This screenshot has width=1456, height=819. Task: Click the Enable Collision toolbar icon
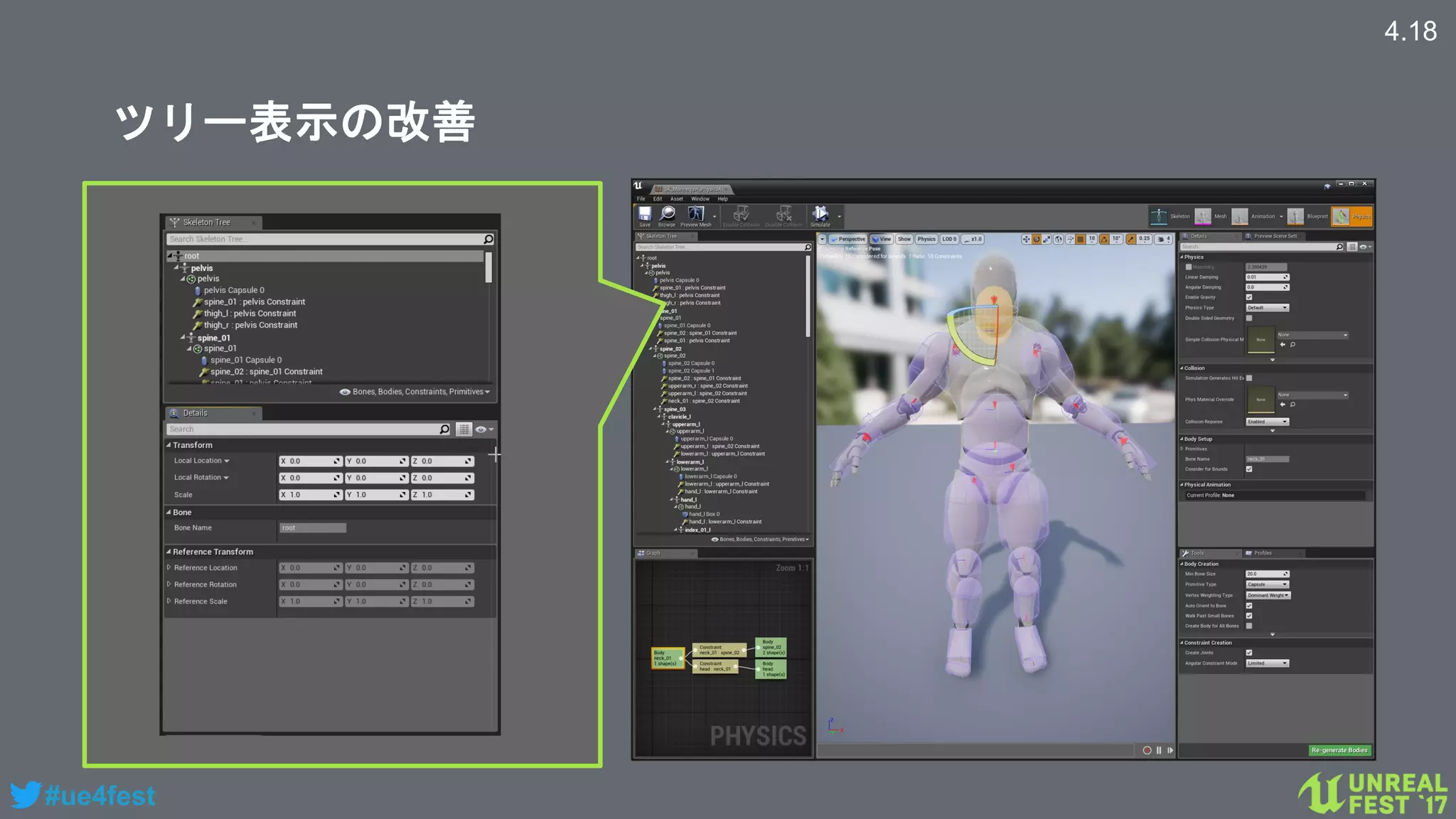click(741, 214)
